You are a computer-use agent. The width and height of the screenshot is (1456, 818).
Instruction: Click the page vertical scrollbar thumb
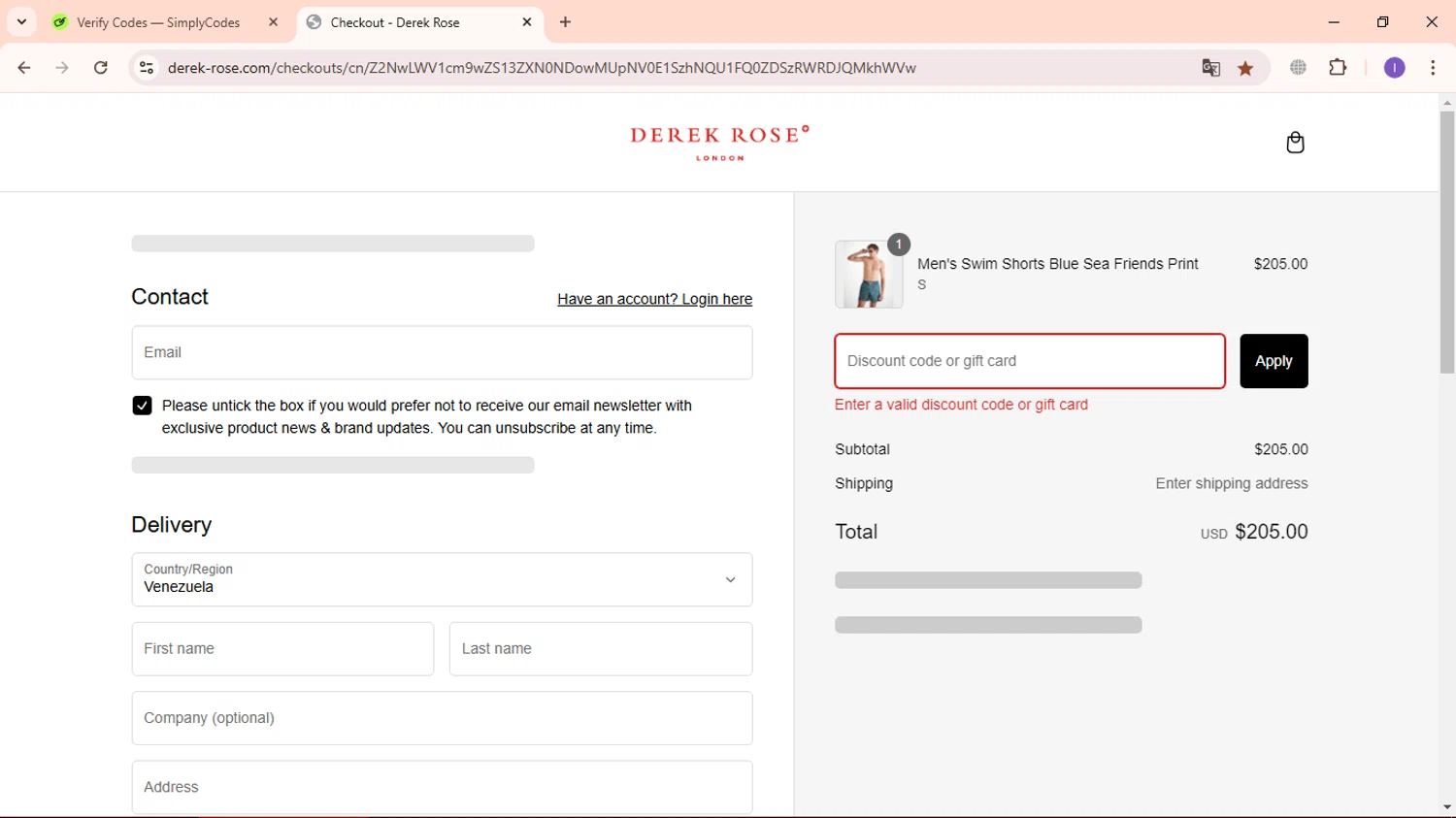pyautogui.click(x=1447, y=243)
